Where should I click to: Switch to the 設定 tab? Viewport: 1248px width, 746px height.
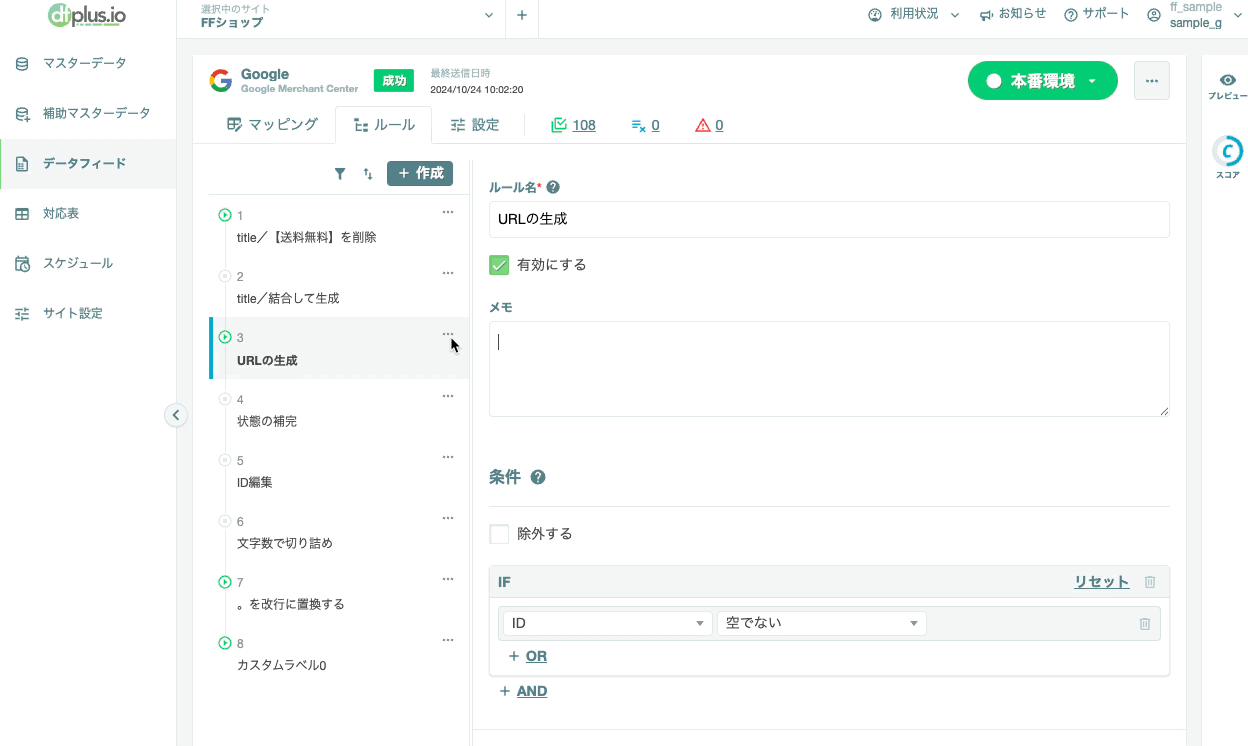(475, 125)
